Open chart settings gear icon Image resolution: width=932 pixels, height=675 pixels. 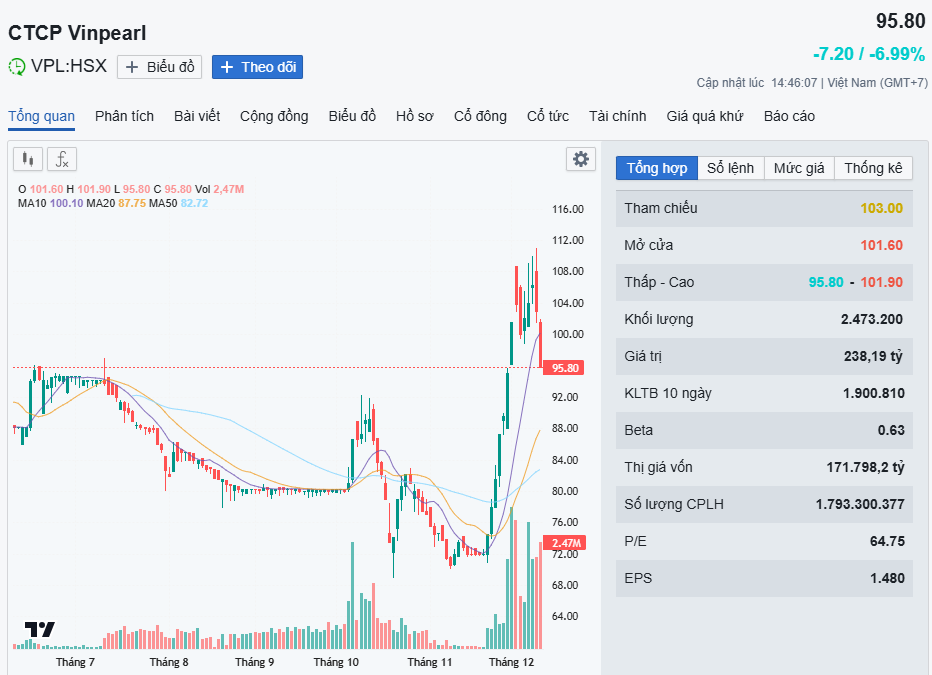point(580,159)
